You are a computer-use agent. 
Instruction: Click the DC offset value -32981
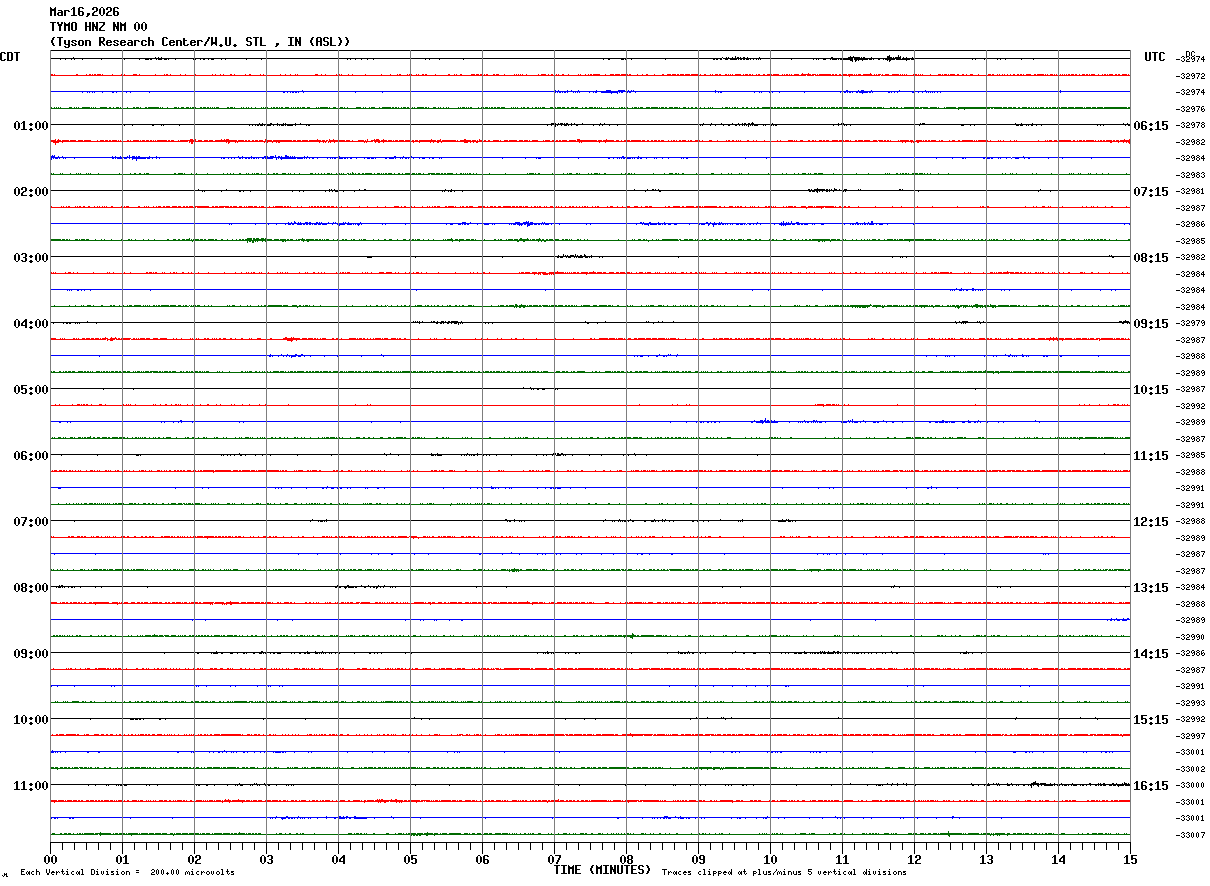[x=1191, y=191]
